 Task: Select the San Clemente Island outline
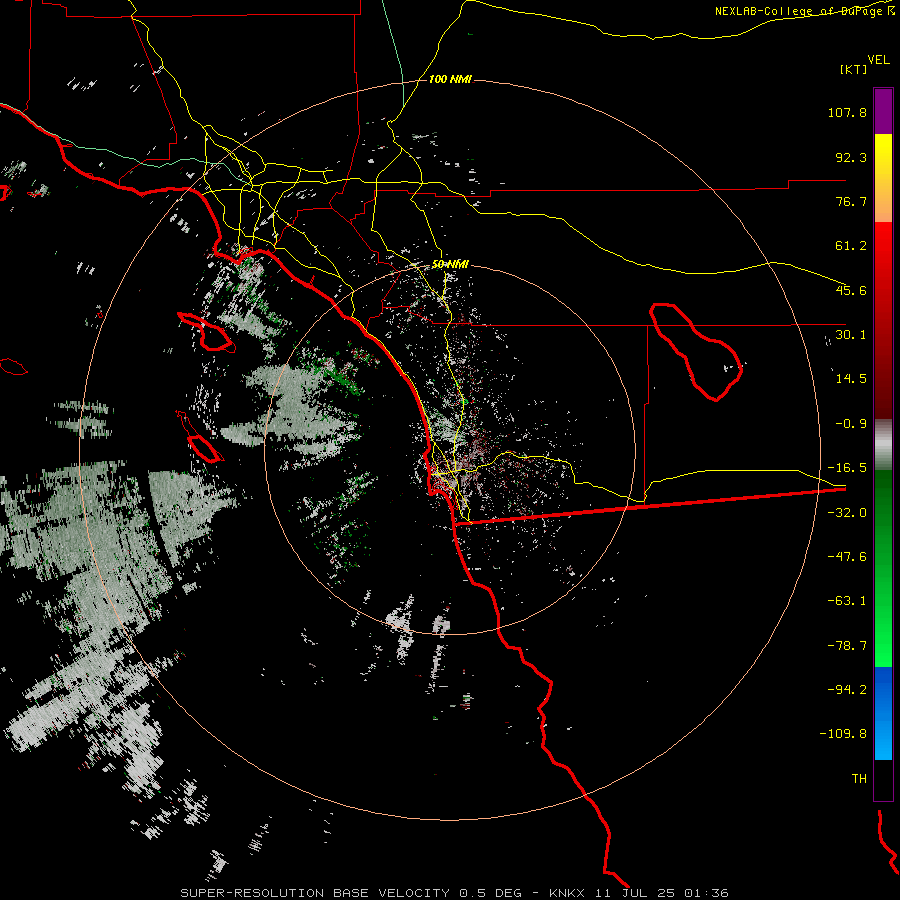point(200,437)
